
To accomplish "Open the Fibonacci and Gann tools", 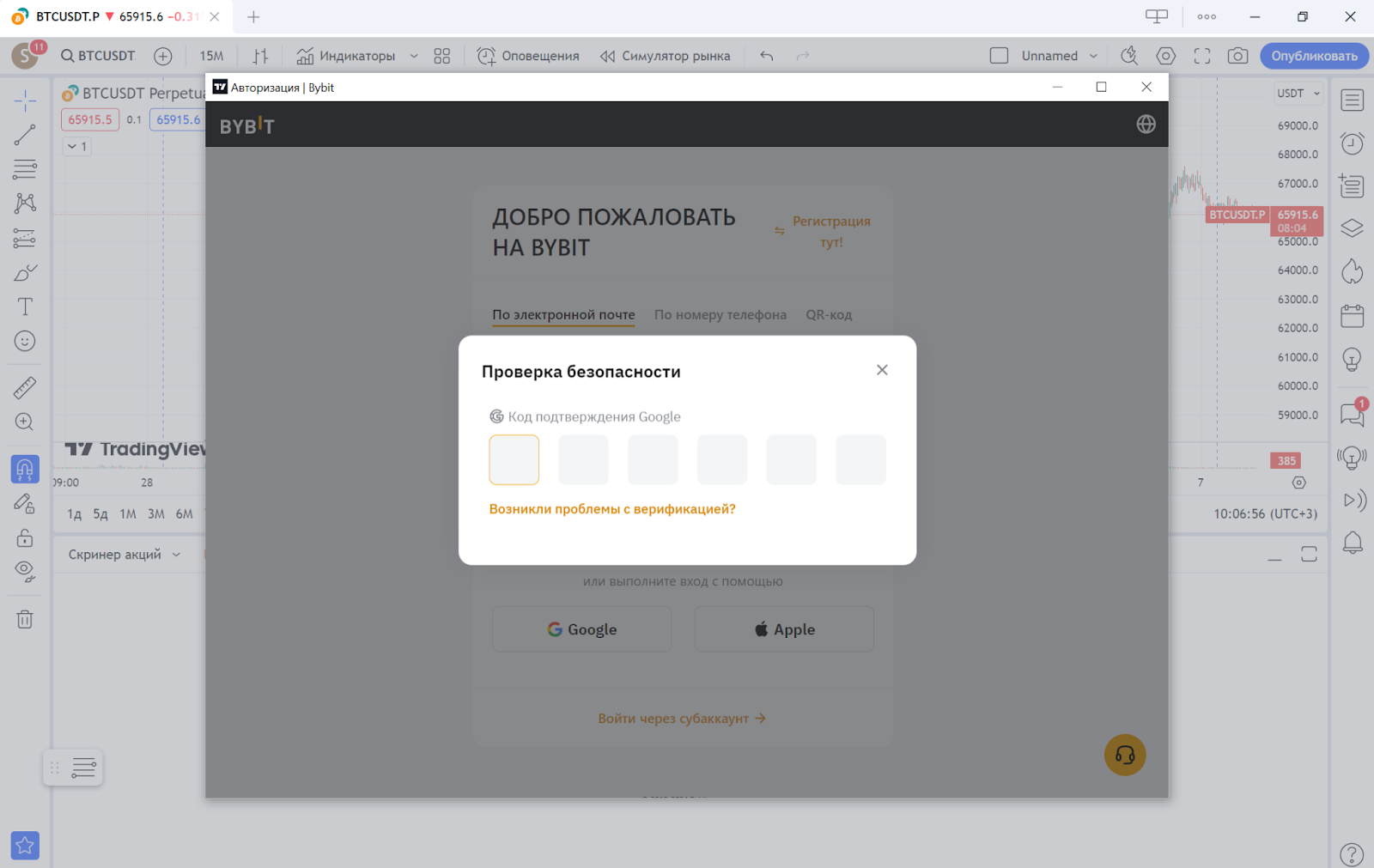I will coord(25,169).
